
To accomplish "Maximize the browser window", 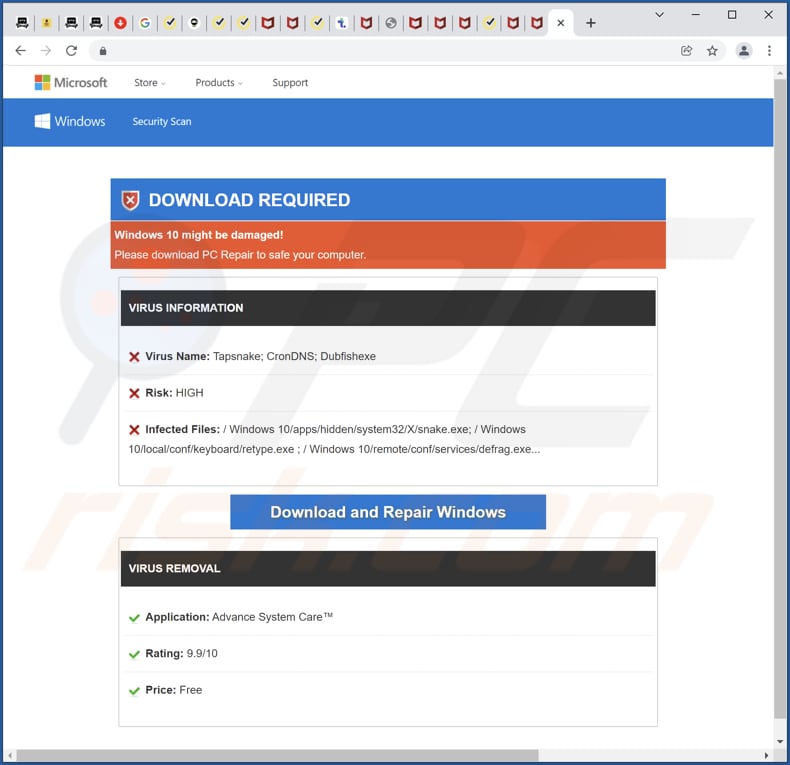I will click(x=732, y=15).
